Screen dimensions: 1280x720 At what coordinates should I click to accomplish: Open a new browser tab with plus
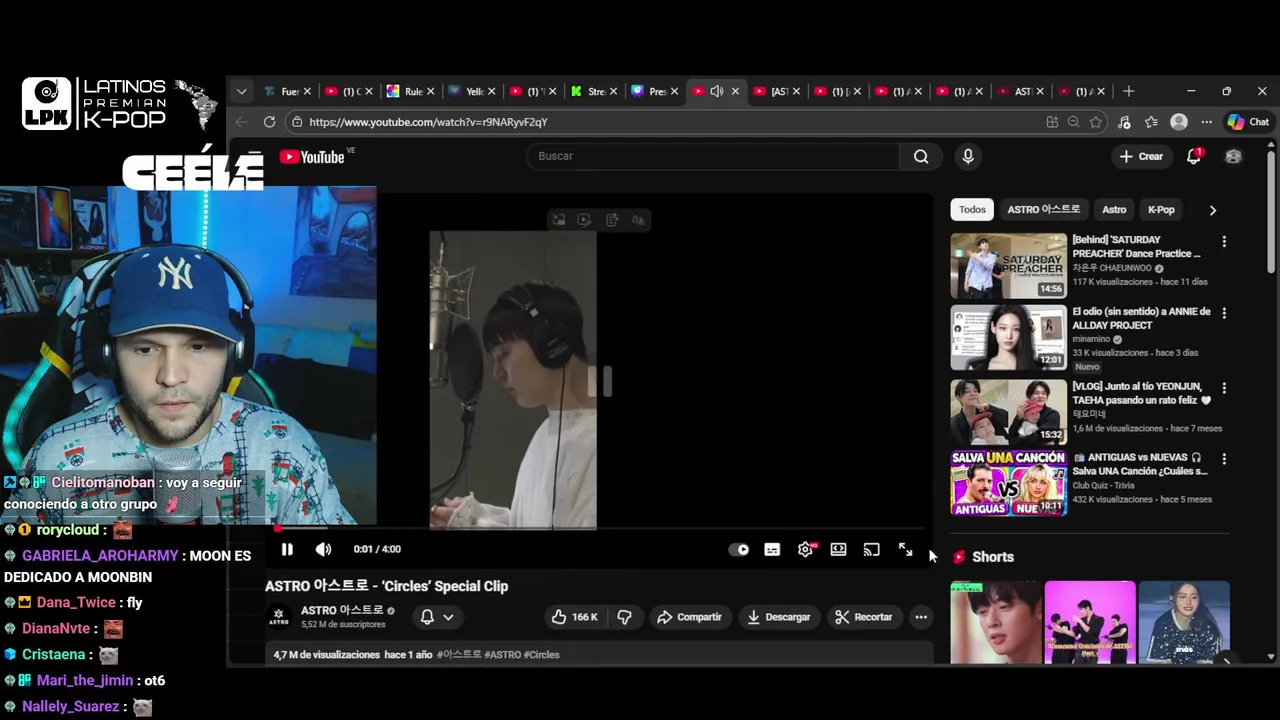[1128, 91]
